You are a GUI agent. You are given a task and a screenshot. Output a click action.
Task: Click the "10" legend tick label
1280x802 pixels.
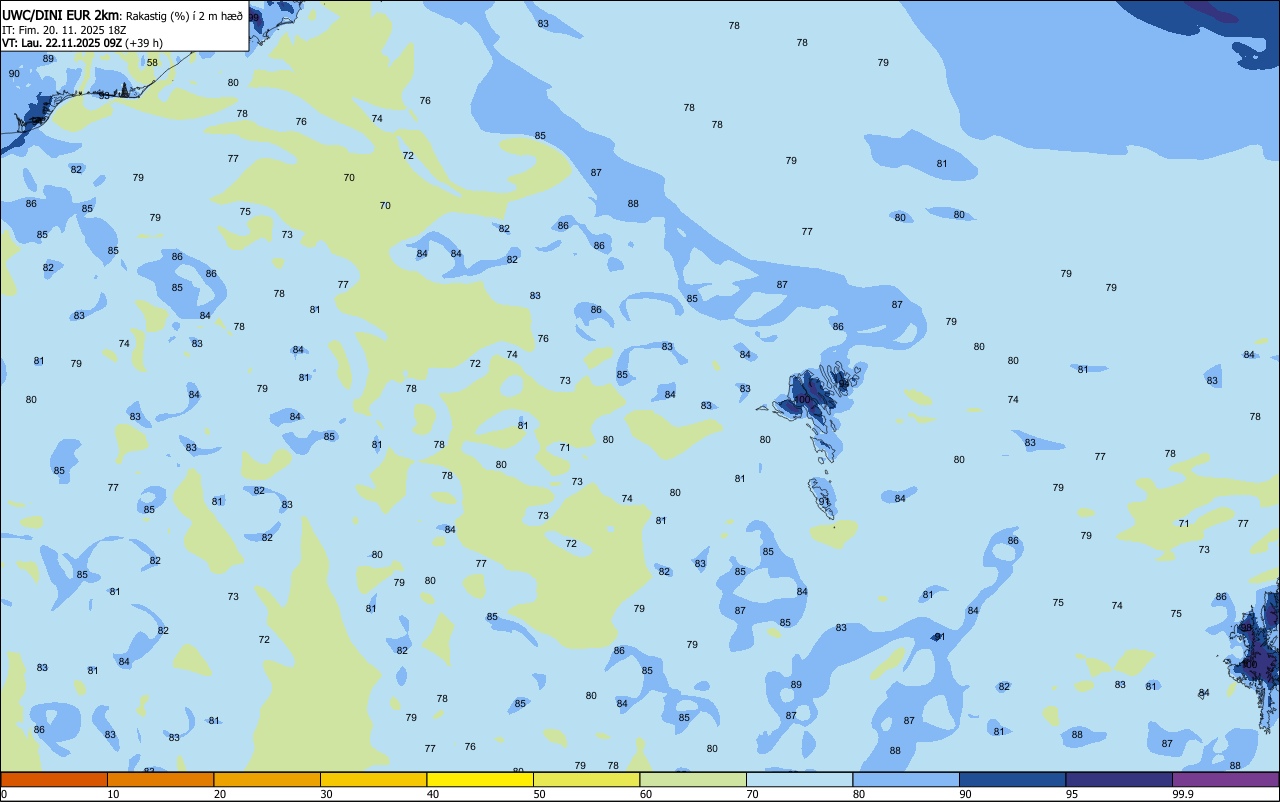[114, 794]
